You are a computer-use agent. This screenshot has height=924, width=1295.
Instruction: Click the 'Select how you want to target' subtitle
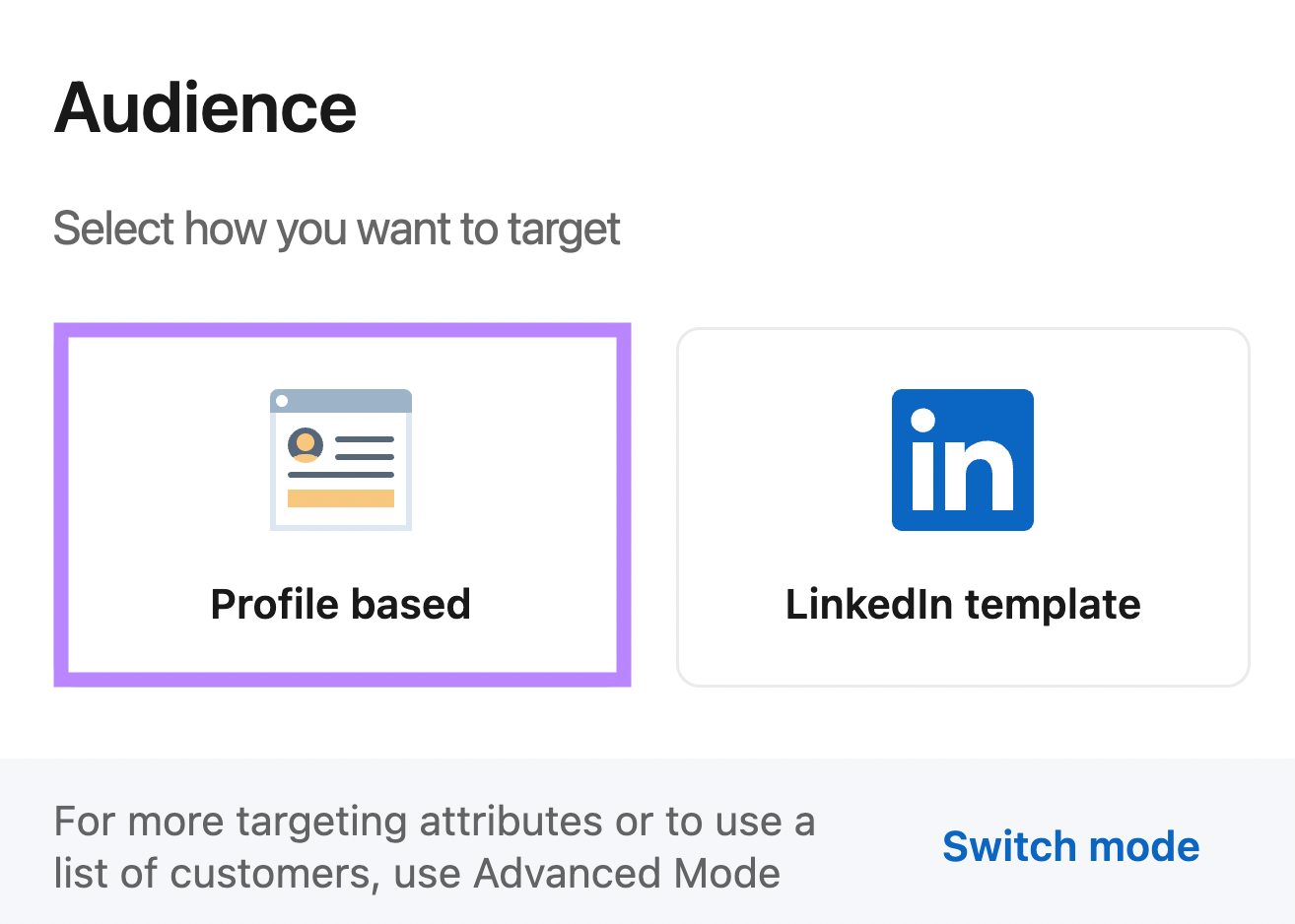tap(337, 228)
